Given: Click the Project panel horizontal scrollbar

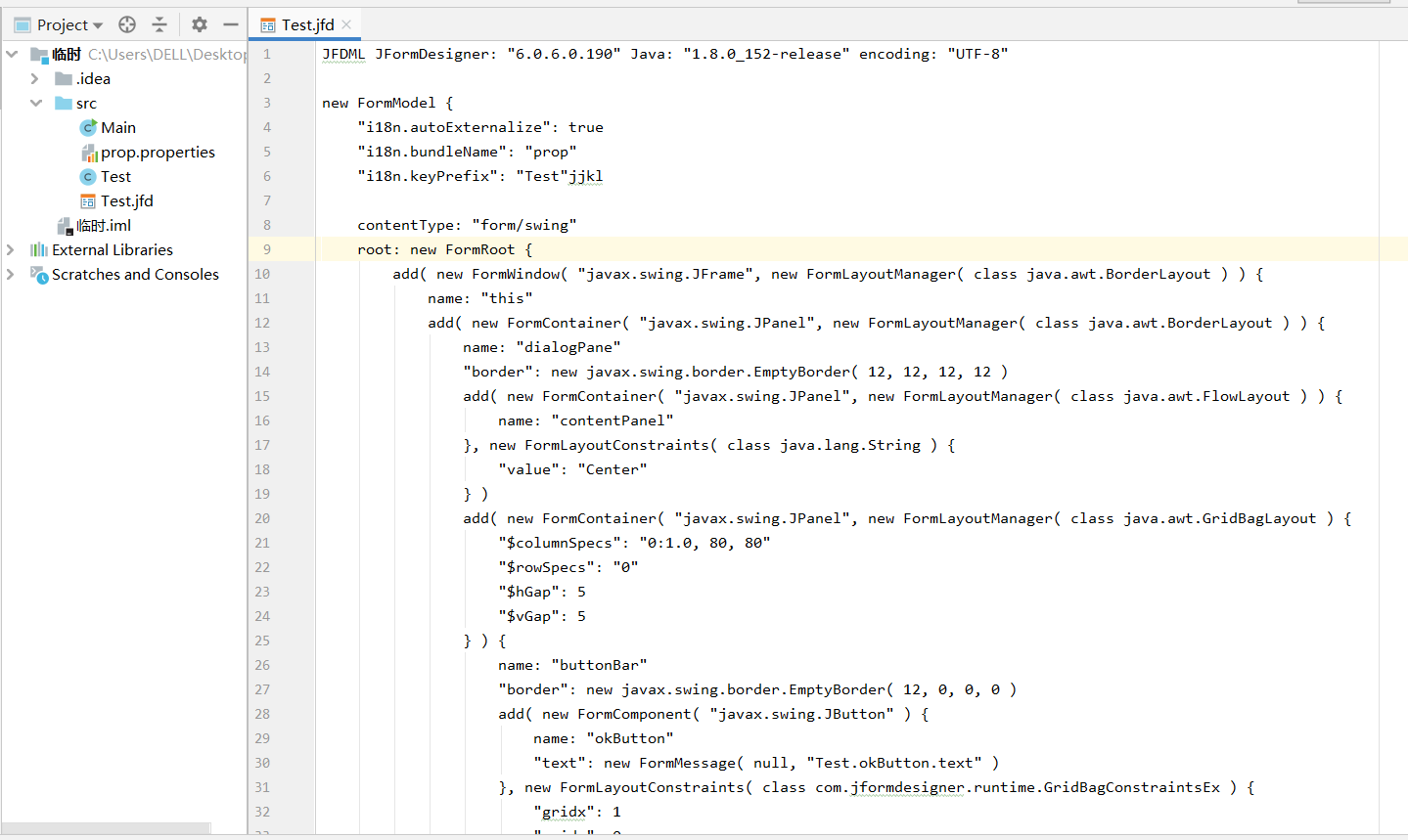Looking at the screenshot, I should click(106, 828).
